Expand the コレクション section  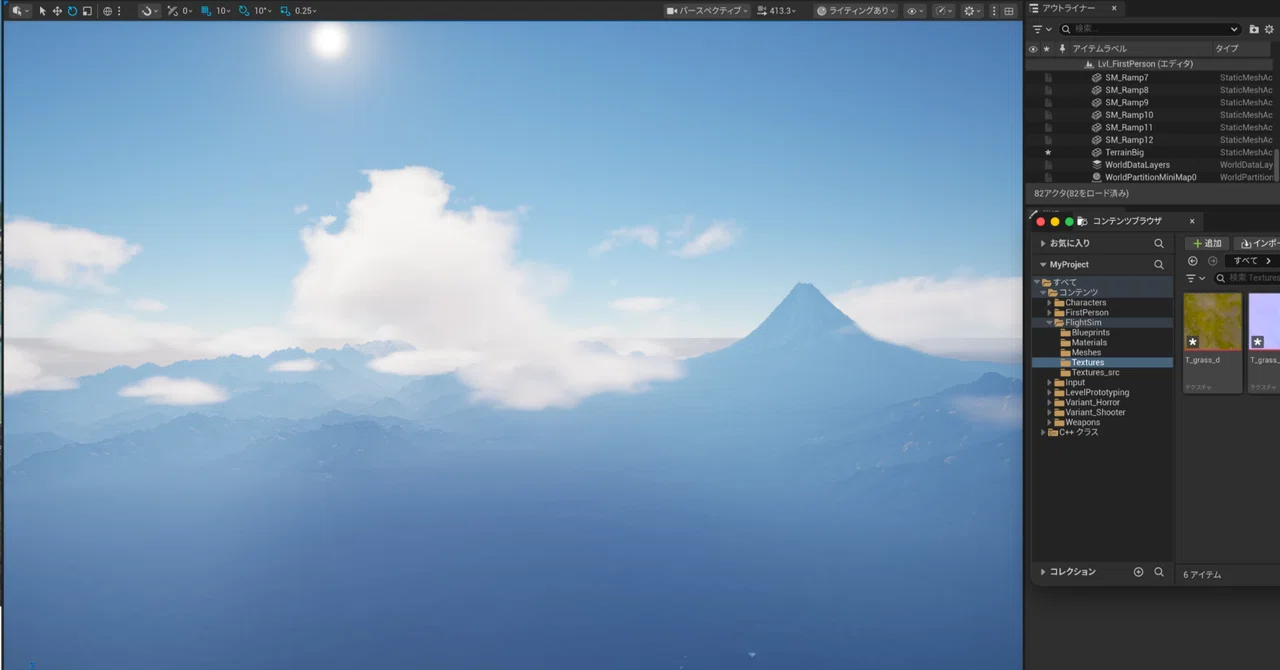click(1043, 572)
